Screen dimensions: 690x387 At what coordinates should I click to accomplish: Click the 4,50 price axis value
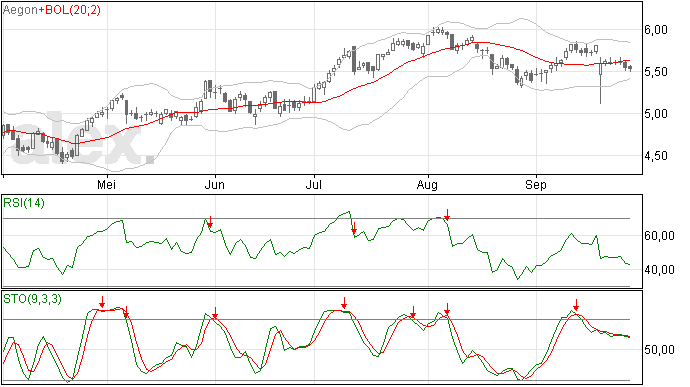(x=656, y=156)
